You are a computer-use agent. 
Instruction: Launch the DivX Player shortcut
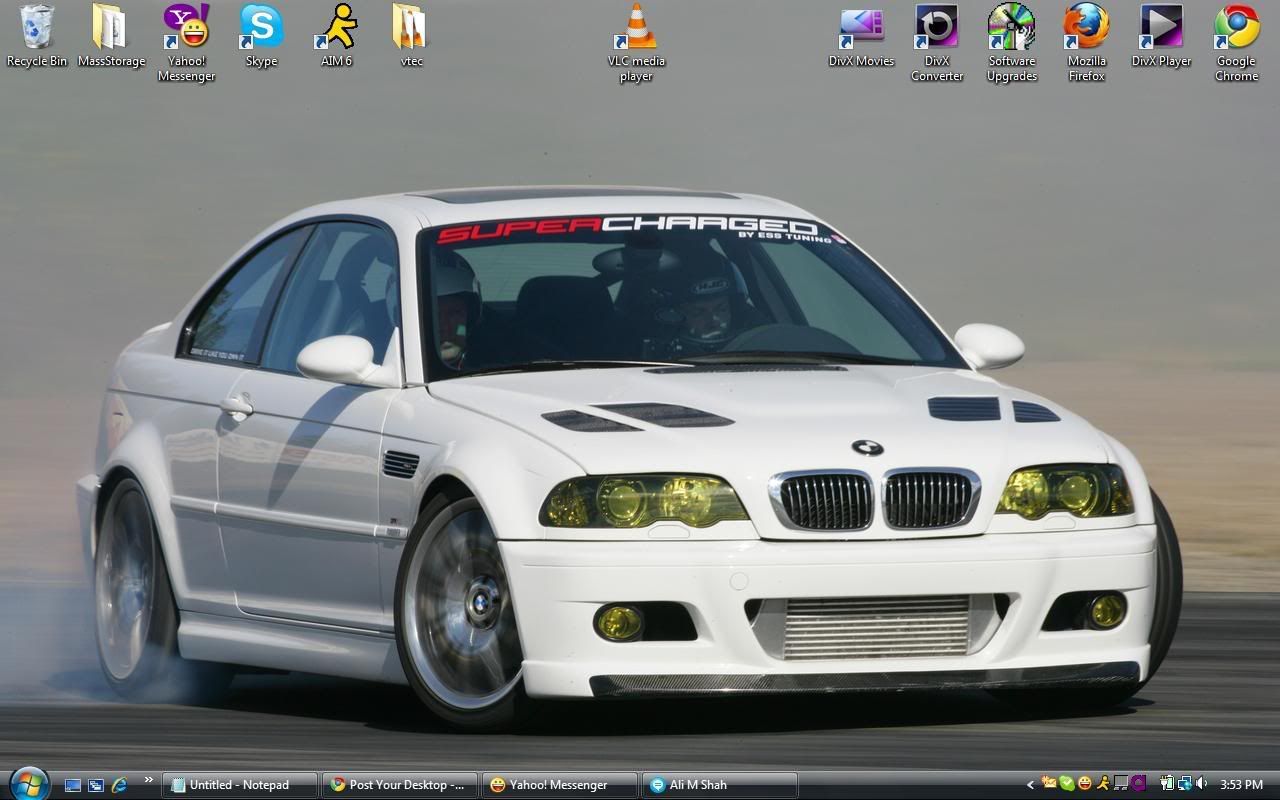[1161, 36]
